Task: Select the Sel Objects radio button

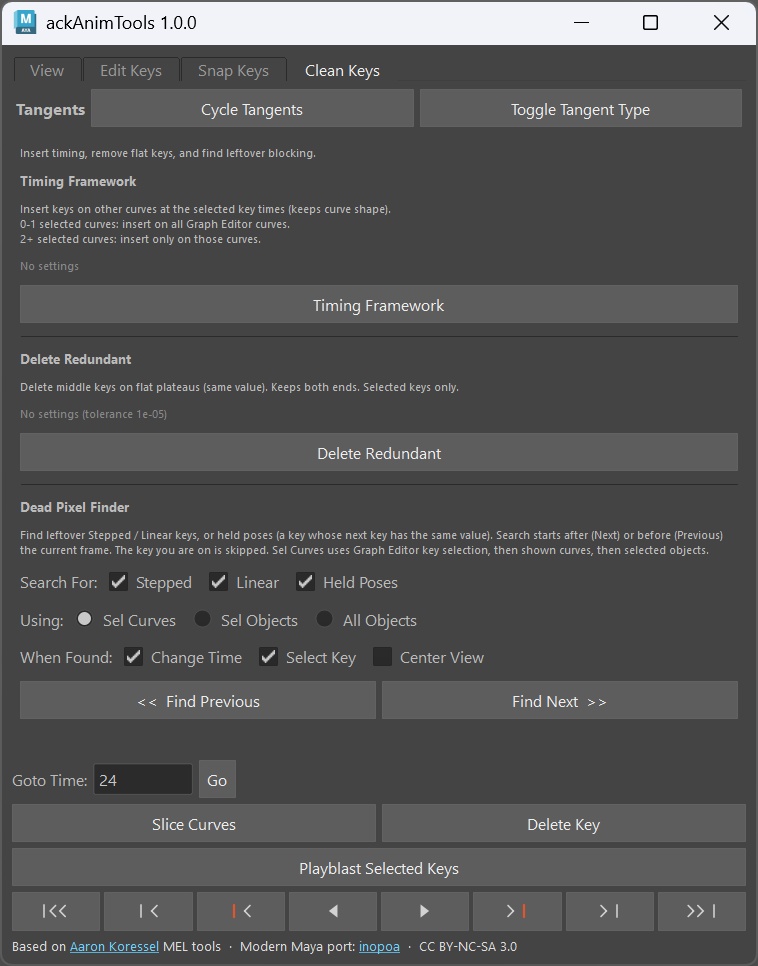Action: pyautogui.click(x=202, y=619)
